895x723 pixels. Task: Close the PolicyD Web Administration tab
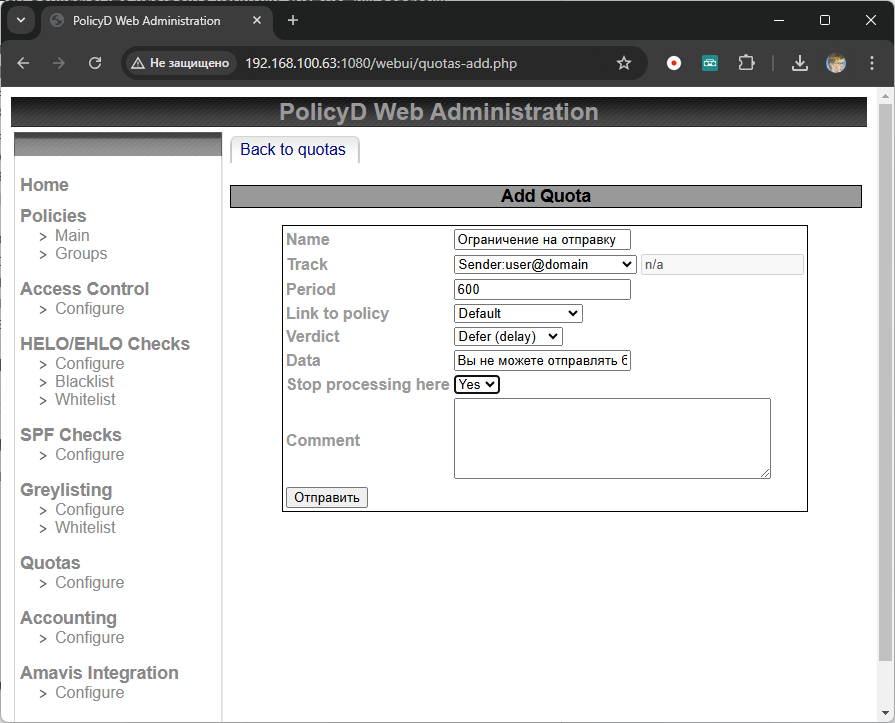point(257,21)
